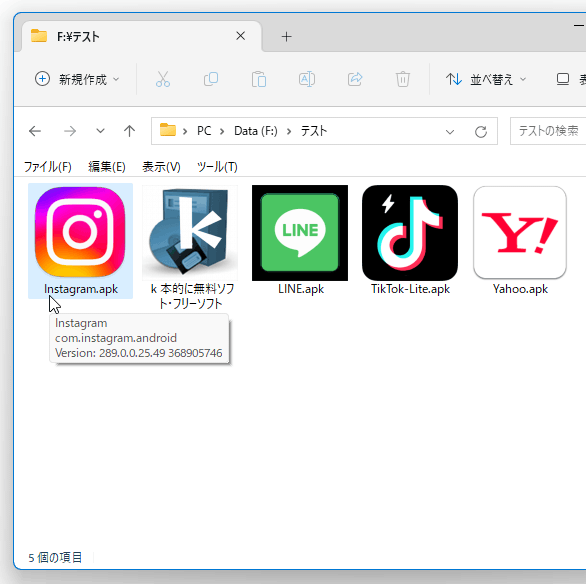
Task: Focus the テストの検索 search box
Action: (x=548, y=131)
